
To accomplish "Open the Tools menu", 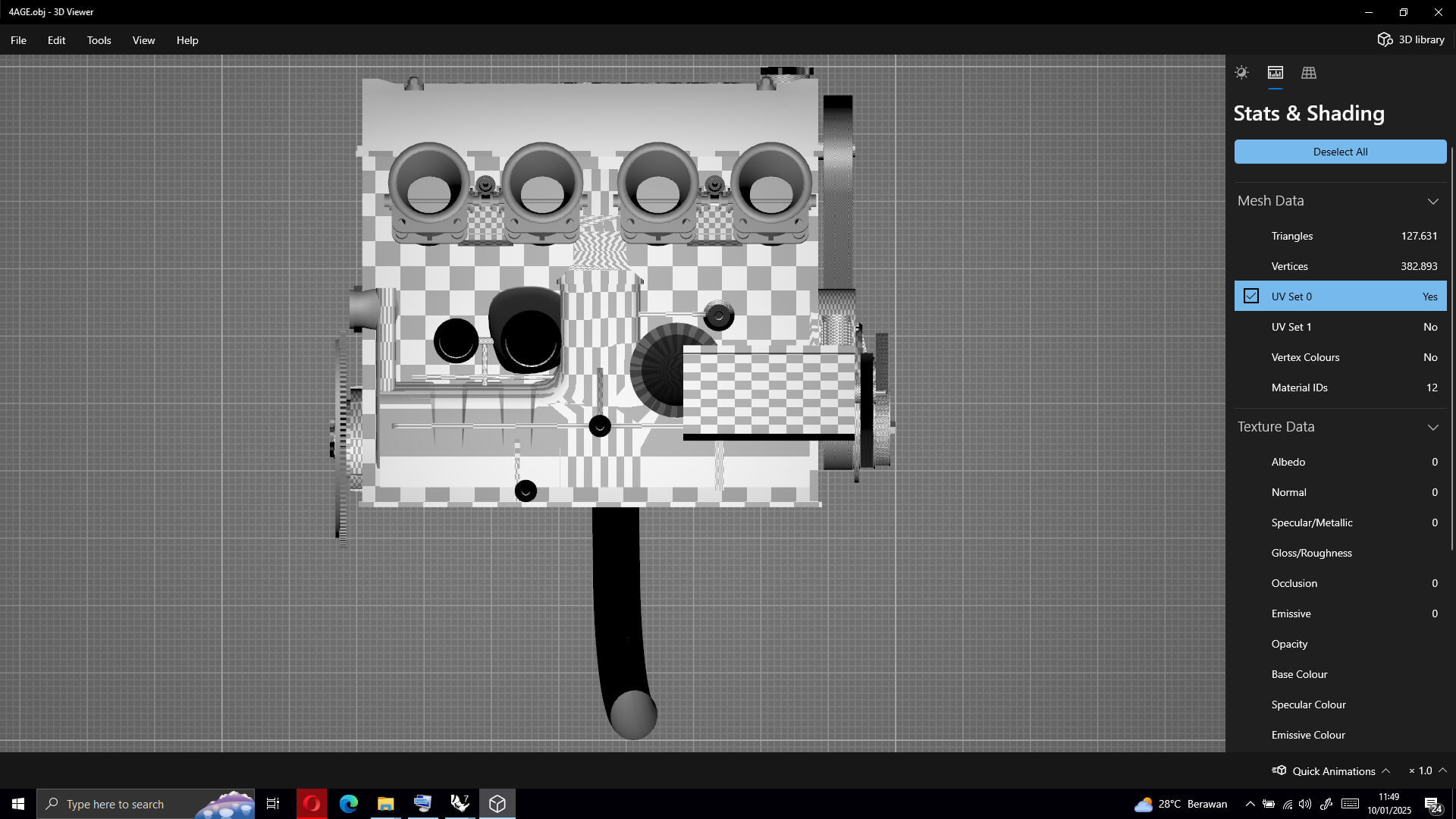I will (x=99, y=40).
